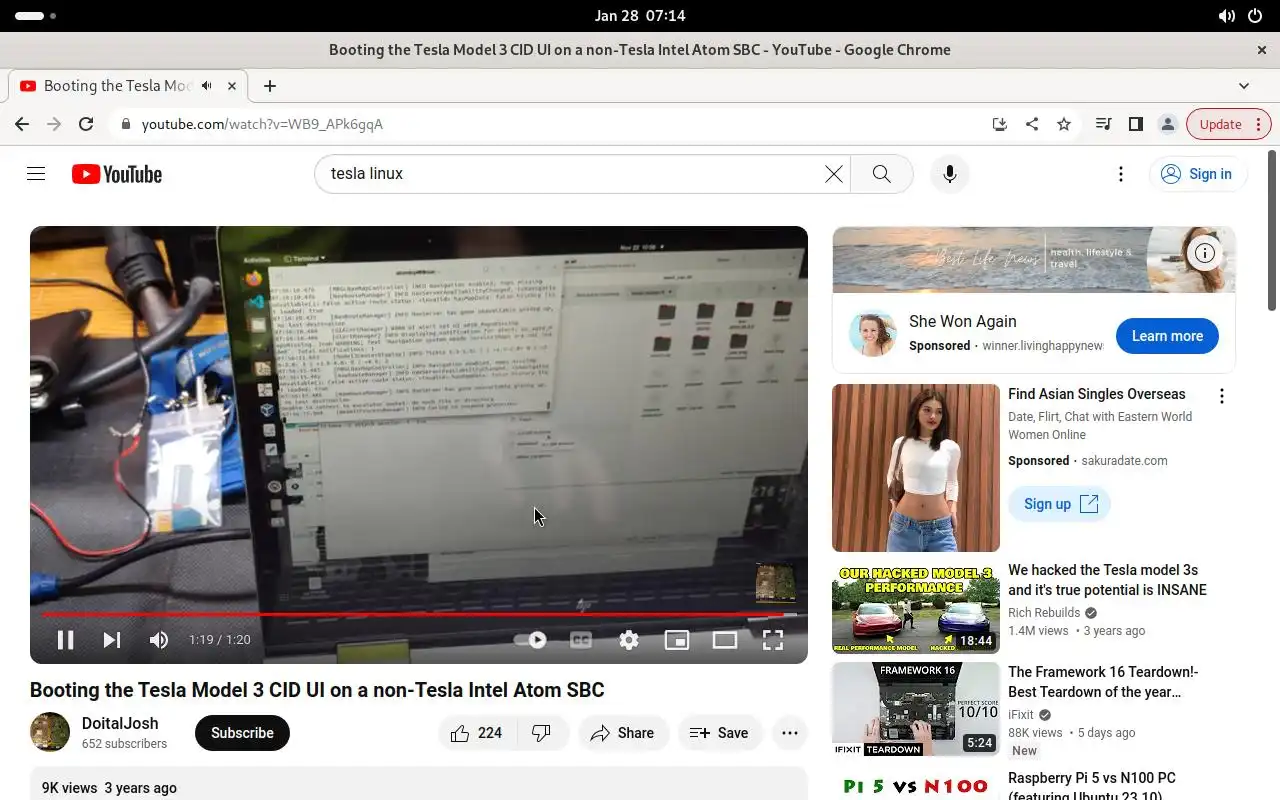Search with your voice microphone

[x=950, y=174]
